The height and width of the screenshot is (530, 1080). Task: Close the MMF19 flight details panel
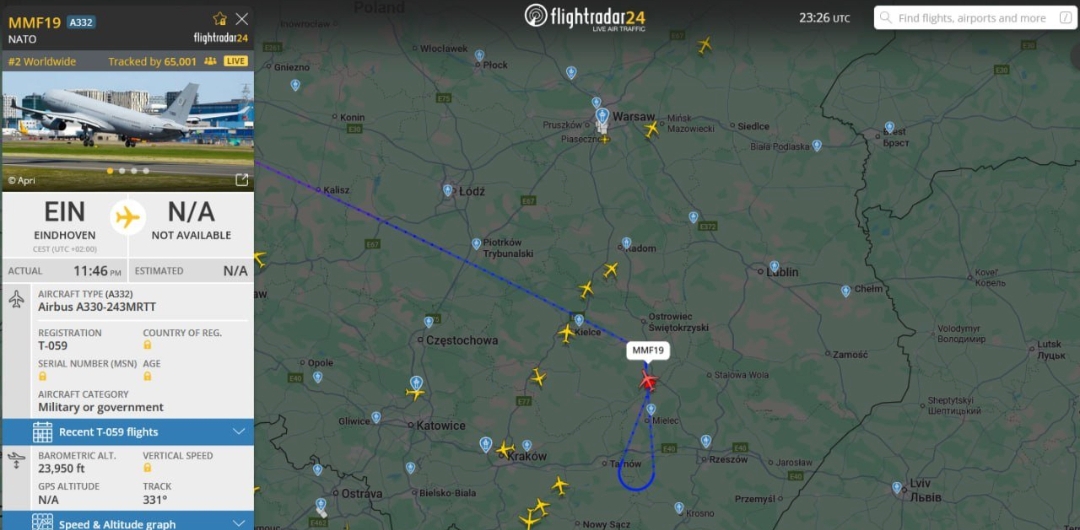click(242, 19)
